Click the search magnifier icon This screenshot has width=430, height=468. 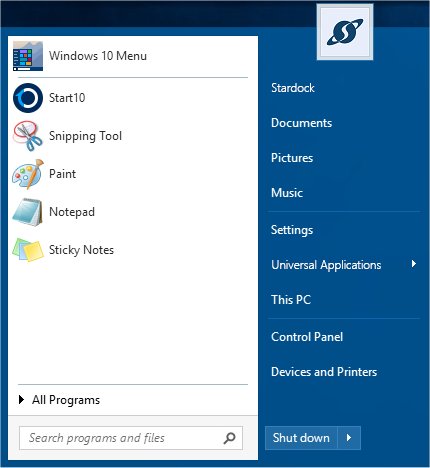click(x=229, y=438)
